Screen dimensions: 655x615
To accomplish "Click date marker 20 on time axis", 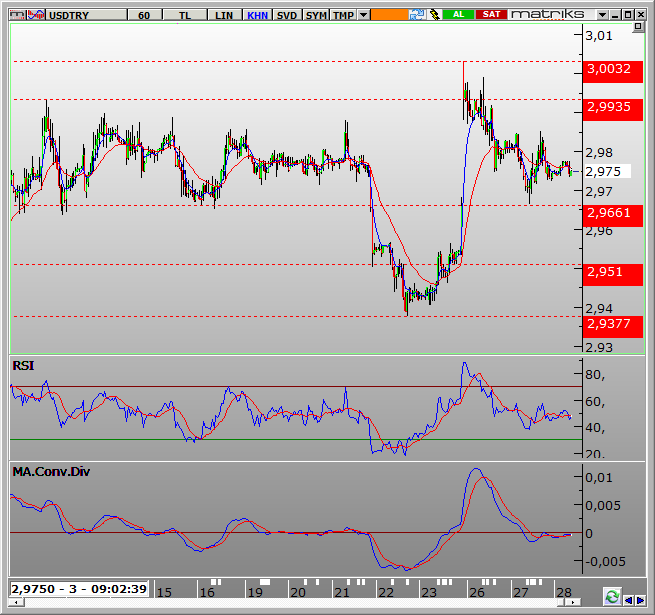I will click(298, 592).
